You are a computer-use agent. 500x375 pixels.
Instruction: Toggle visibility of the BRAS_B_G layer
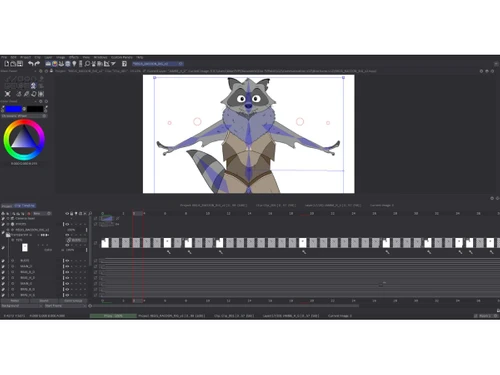(x=67, y=289)
